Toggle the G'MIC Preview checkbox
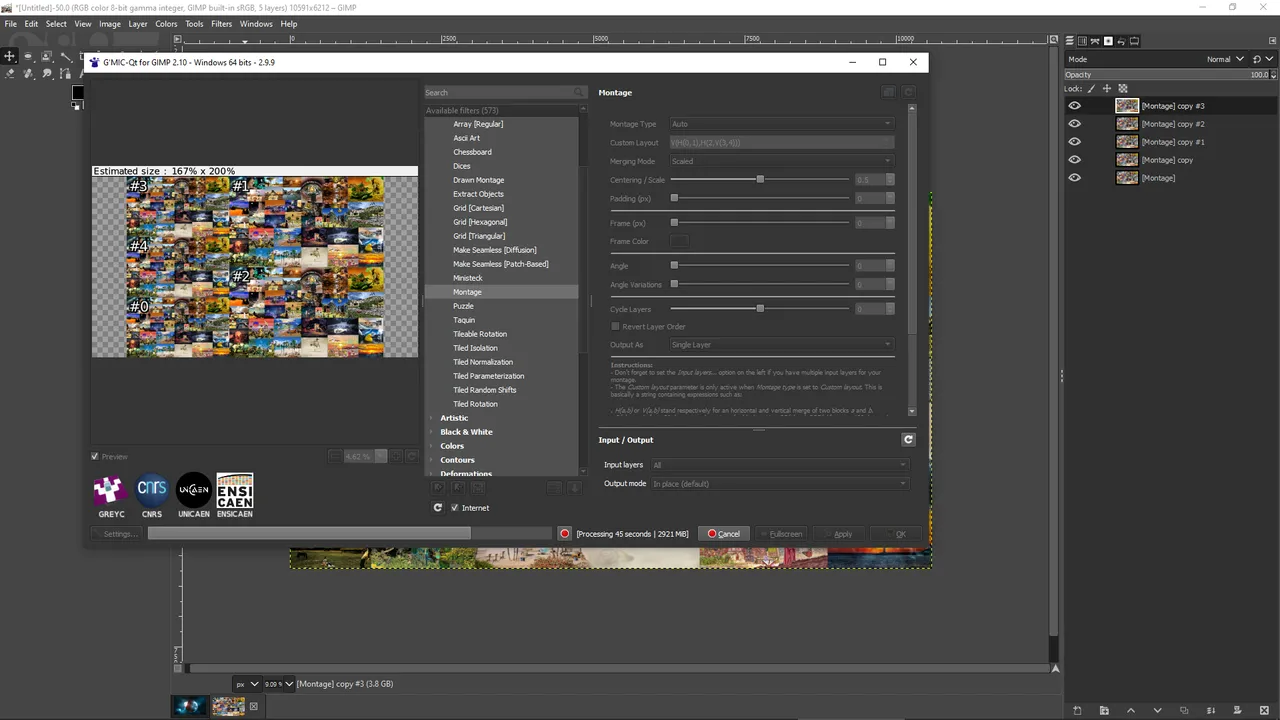The image size is (1280, 720). [95, 457]
